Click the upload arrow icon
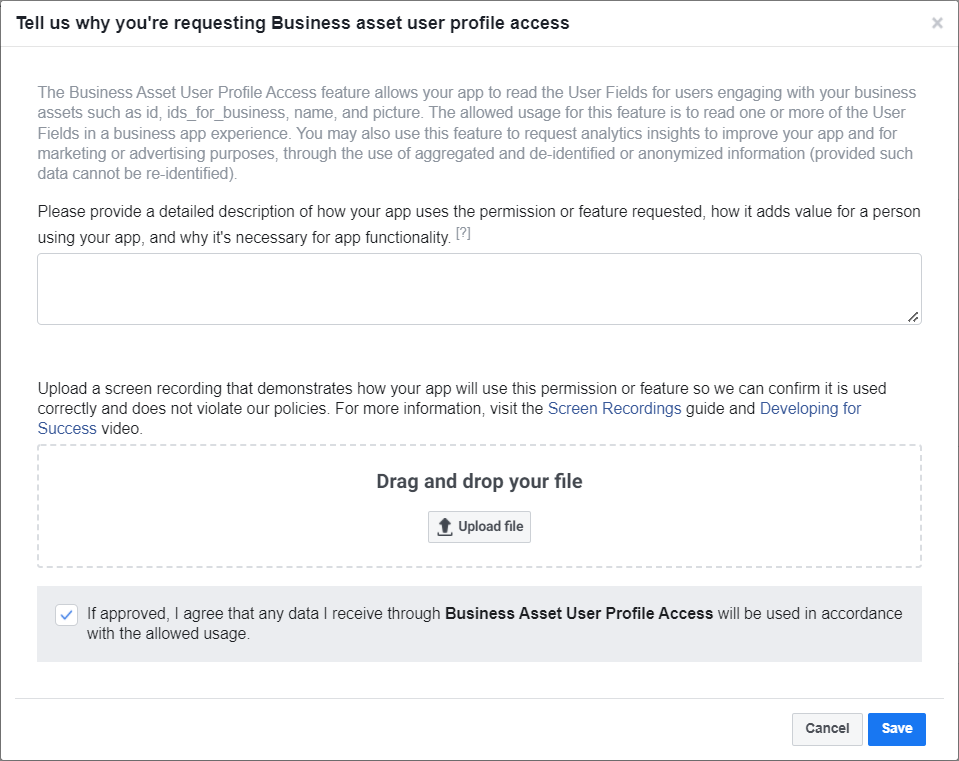 click(x=446, y=527)
